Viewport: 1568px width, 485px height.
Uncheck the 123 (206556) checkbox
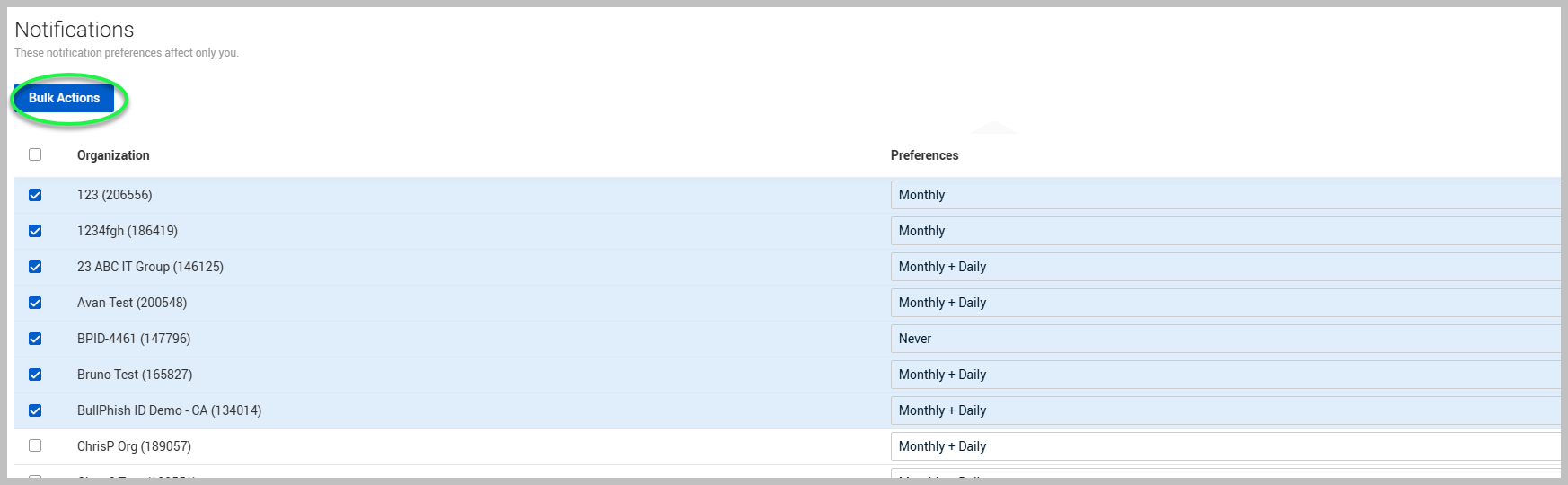click(x=35, y=195)
